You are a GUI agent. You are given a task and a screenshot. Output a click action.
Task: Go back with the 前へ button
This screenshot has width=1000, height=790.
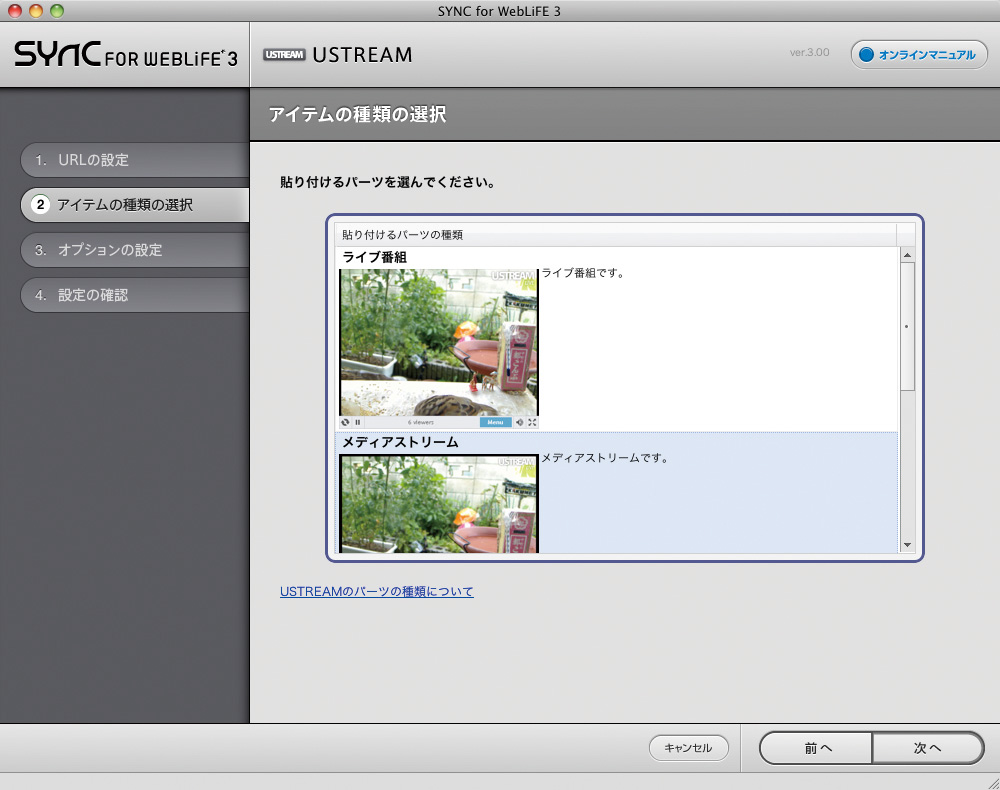(816, 748)
